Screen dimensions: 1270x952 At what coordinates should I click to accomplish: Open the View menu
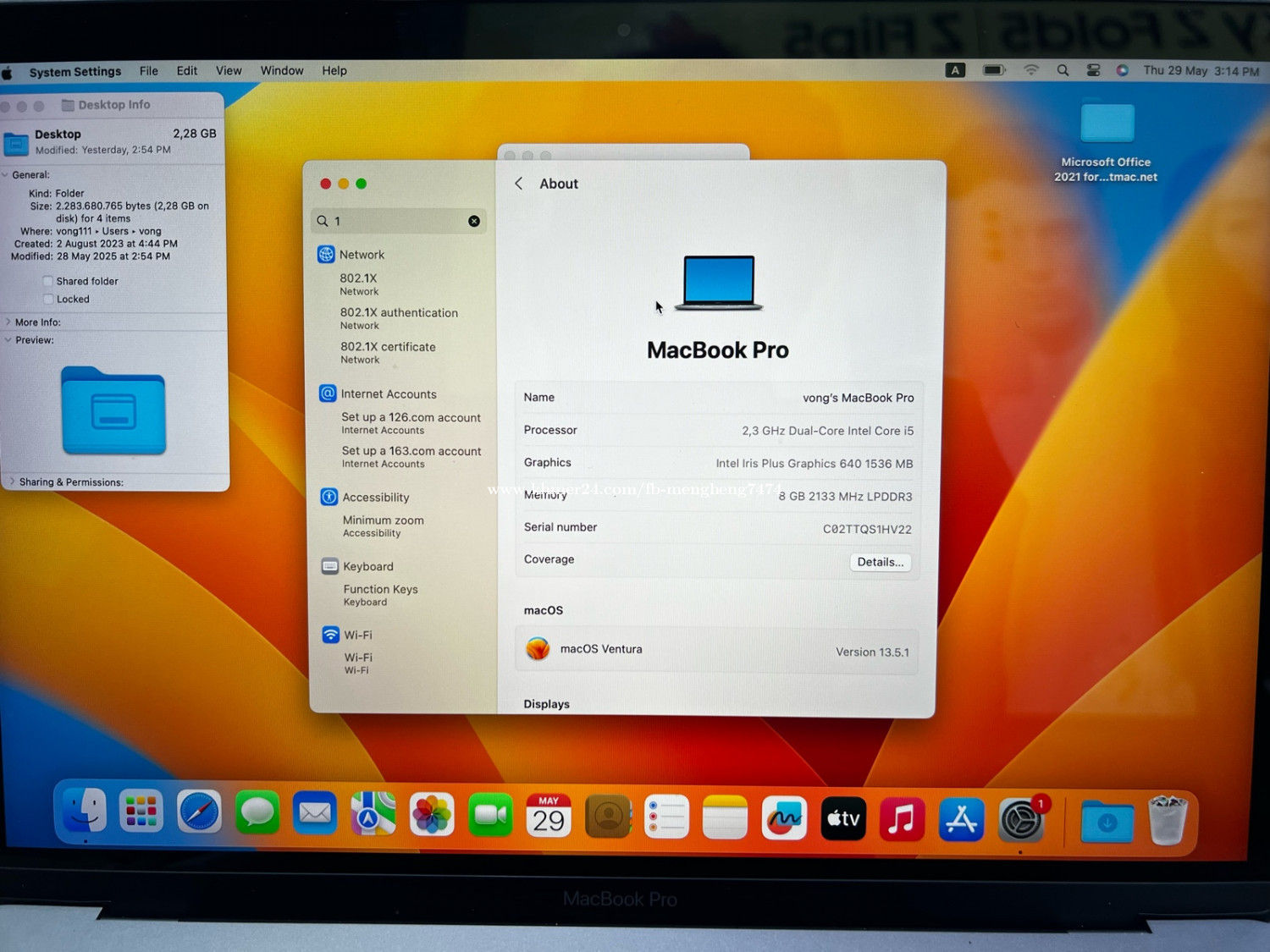229,71
